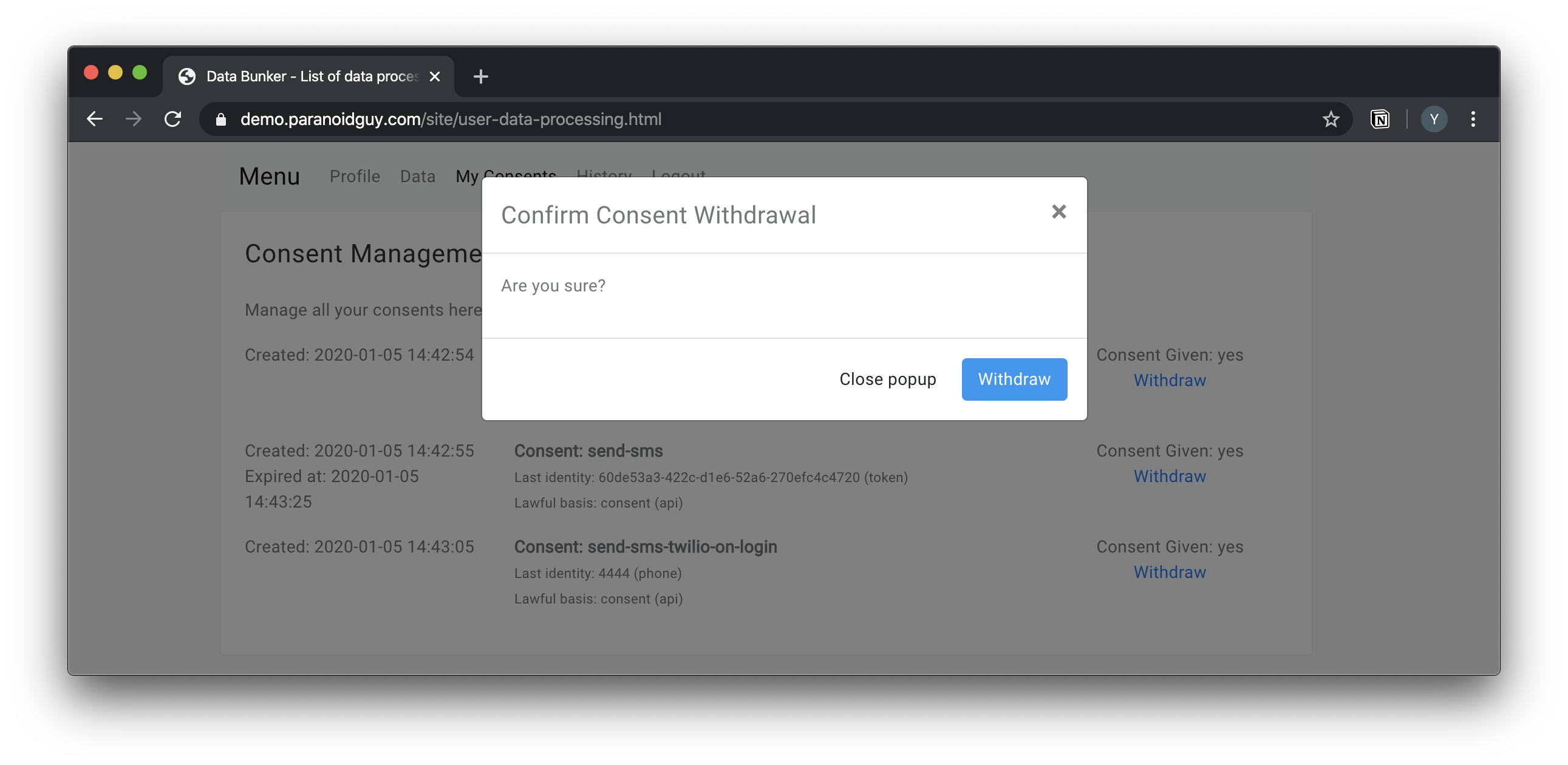Withdraw the send-sms consent
Viewport: 1568px width, 765px height.
click(1169, 476)
